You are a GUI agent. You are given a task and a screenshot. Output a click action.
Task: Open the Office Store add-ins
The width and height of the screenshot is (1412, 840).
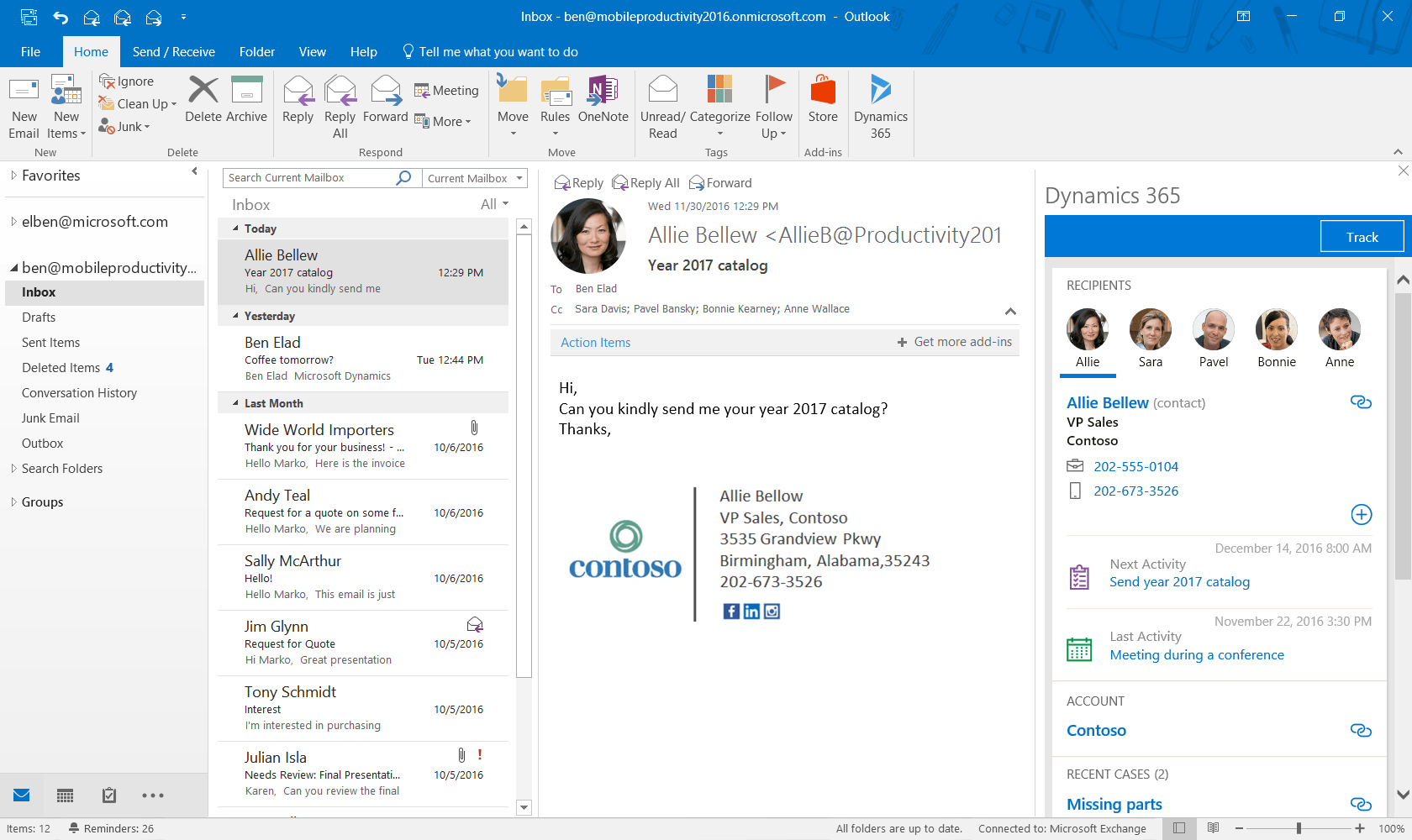823,99
